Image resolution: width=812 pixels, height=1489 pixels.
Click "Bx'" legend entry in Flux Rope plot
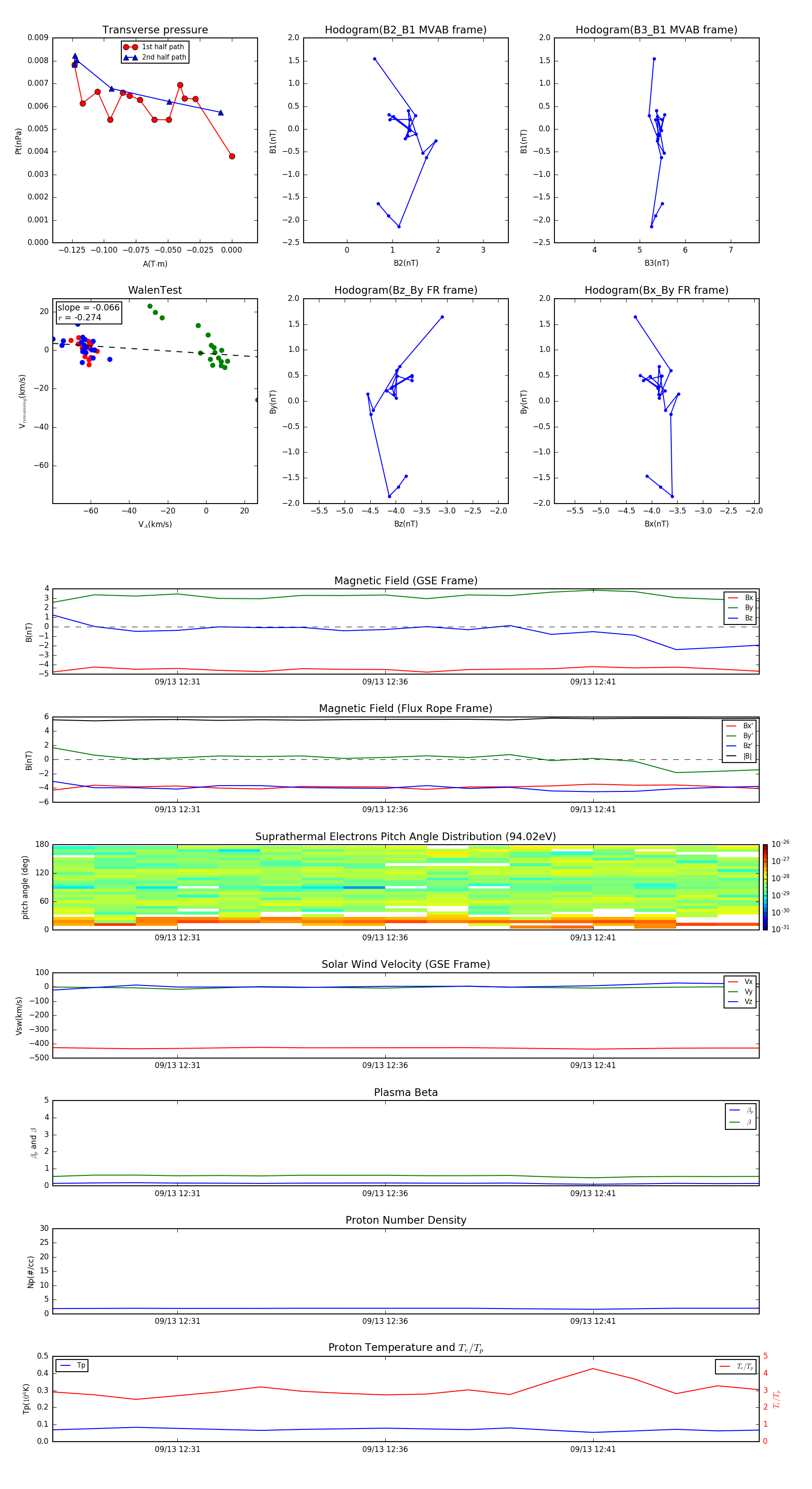click(x=739, y=726)
